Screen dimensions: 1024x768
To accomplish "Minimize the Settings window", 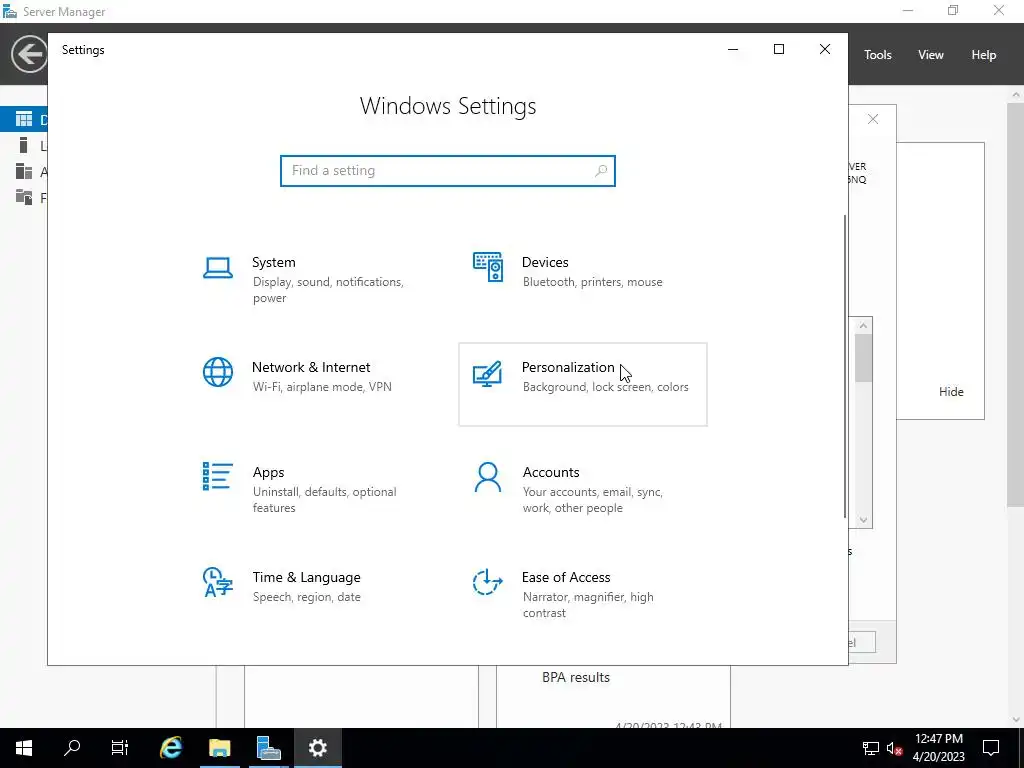I will pyautogui.click(x=733, y=50).
